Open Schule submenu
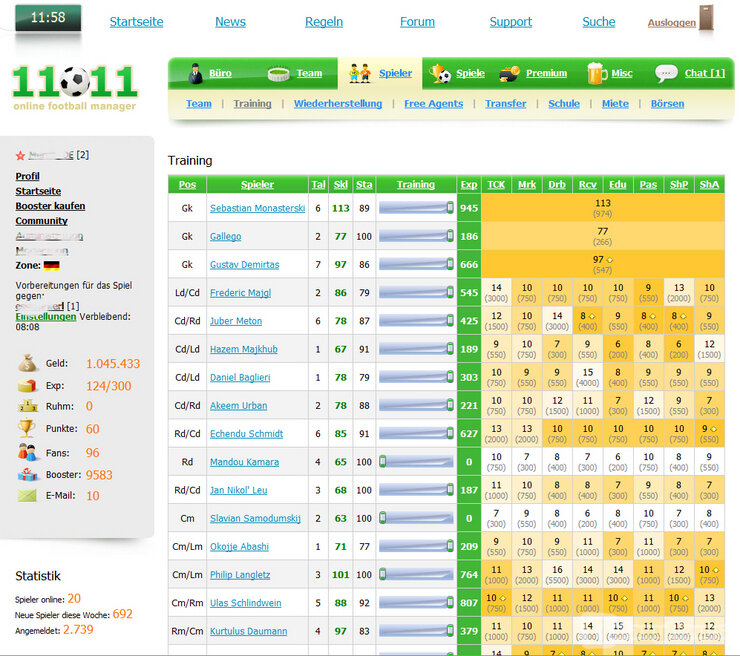Screen dimensions: 740x656 point(563,104)
